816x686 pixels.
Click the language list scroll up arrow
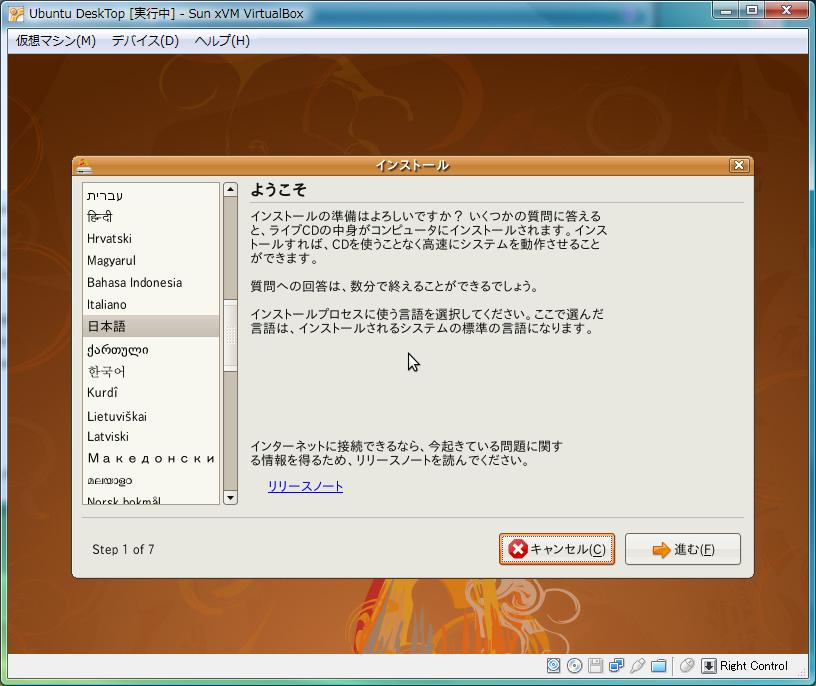coord(230,189)
